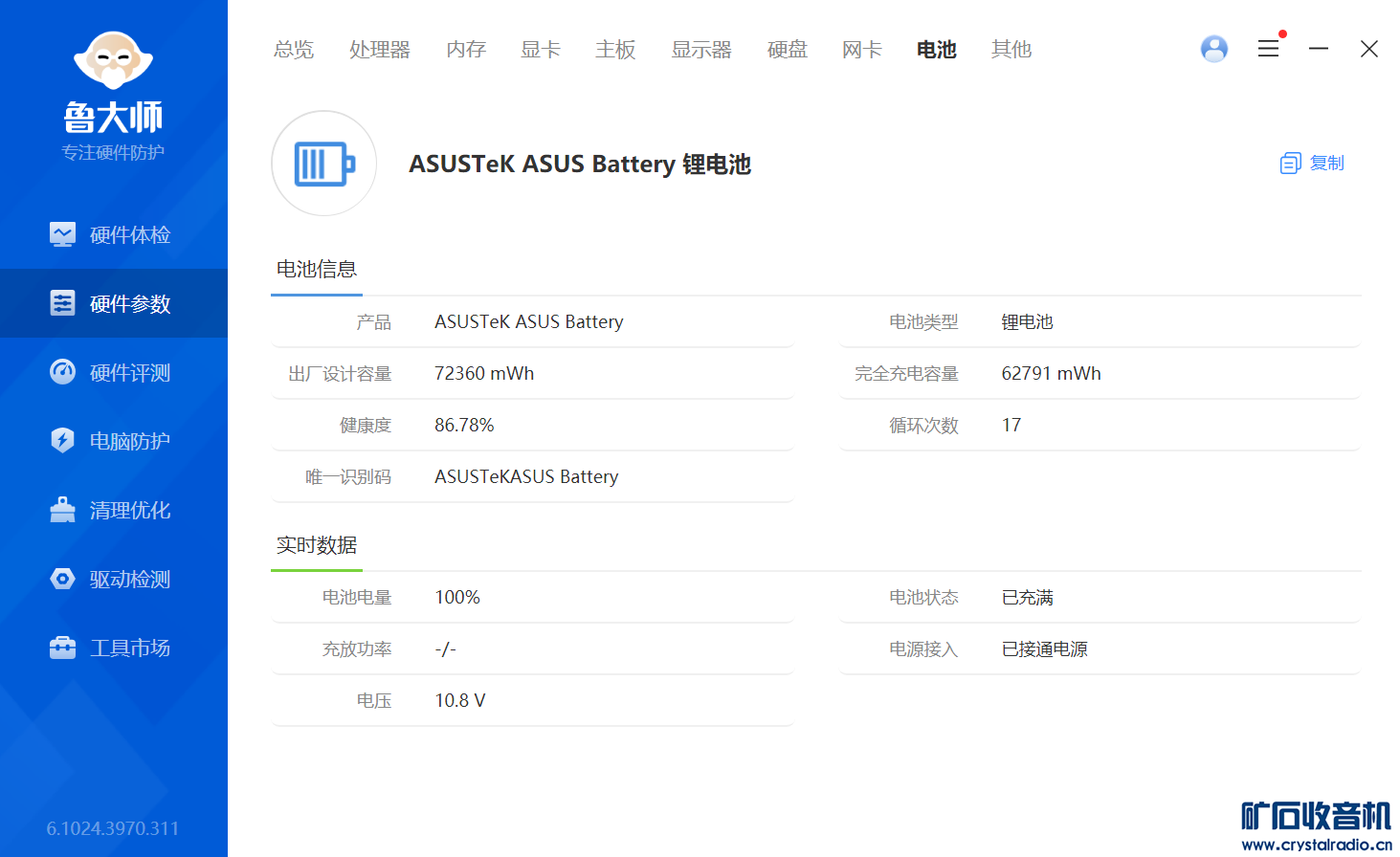The height and width of the screenshot is (857, 1400).
Task: View the 硬盘 tab
Action: [787, 50]
